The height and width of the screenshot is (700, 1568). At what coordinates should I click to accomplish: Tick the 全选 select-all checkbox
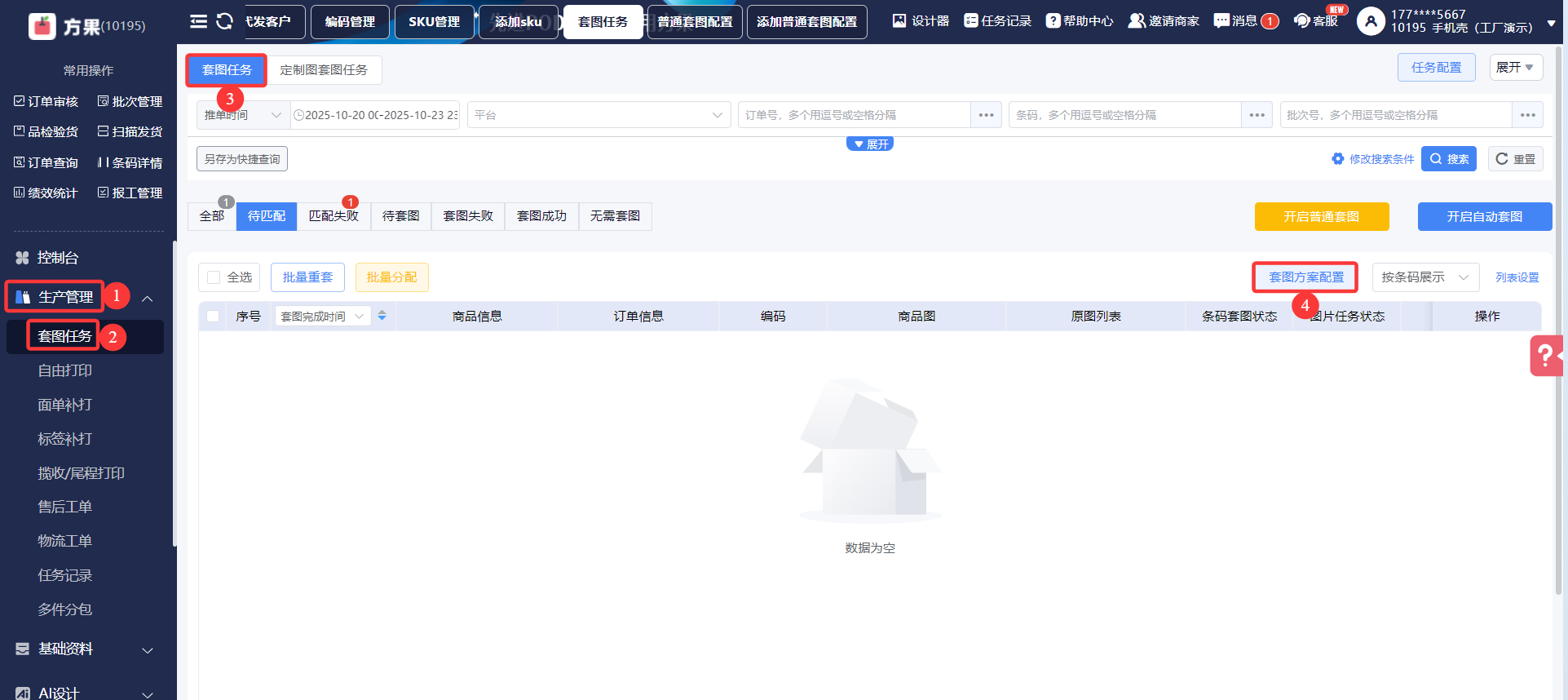coord(214,277)
